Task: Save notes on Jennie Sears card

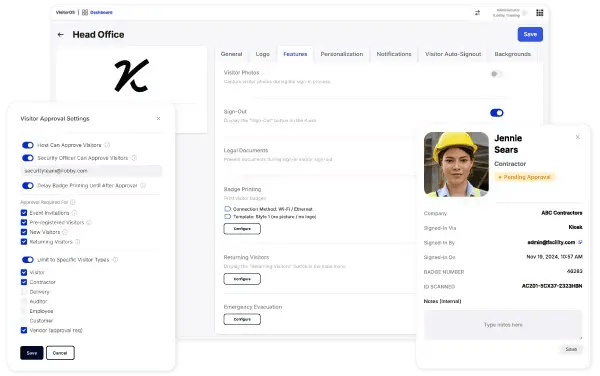Action: [571, 349]
